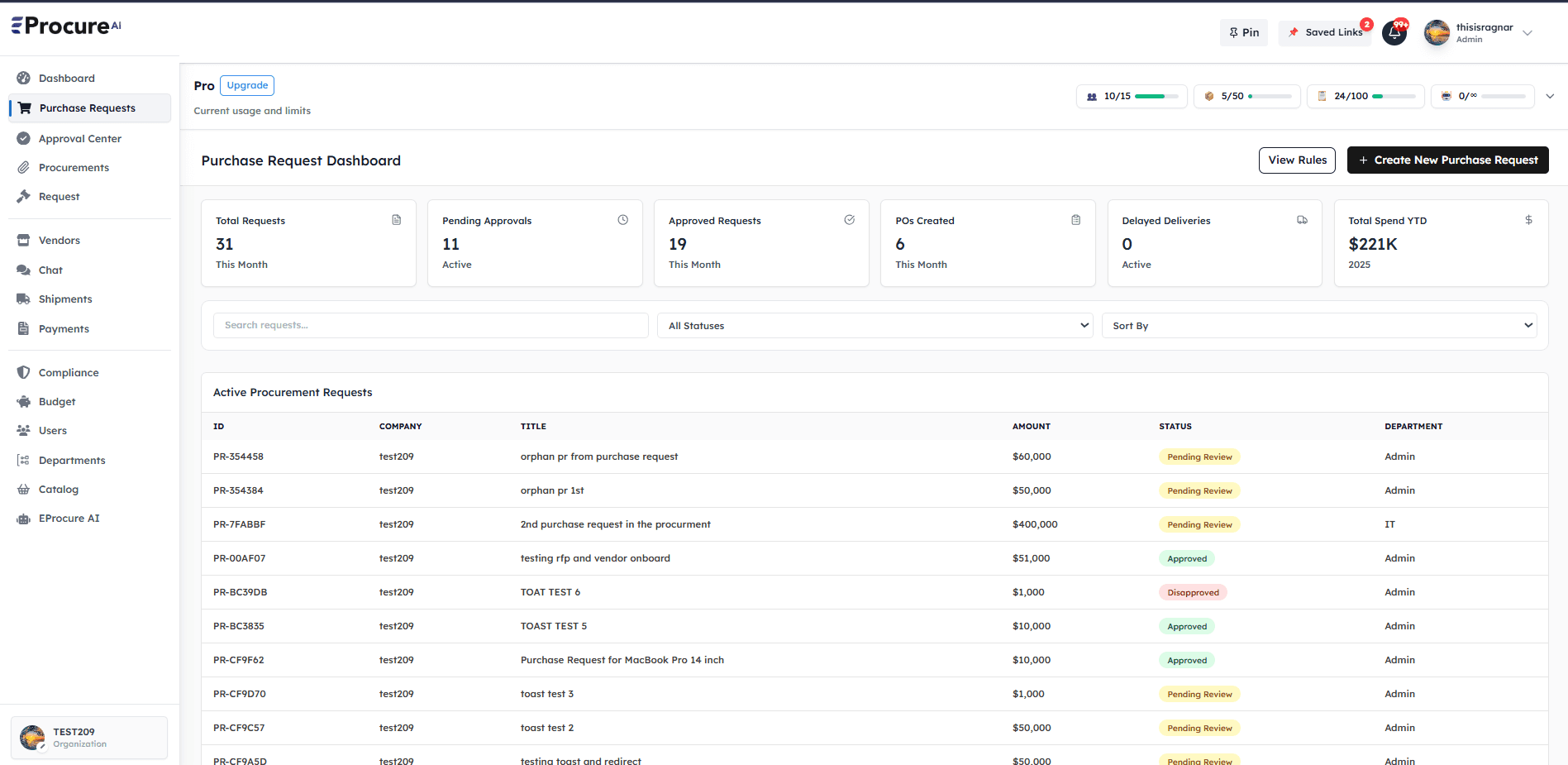Expand the usage limits chevron

coord(1550,96)
